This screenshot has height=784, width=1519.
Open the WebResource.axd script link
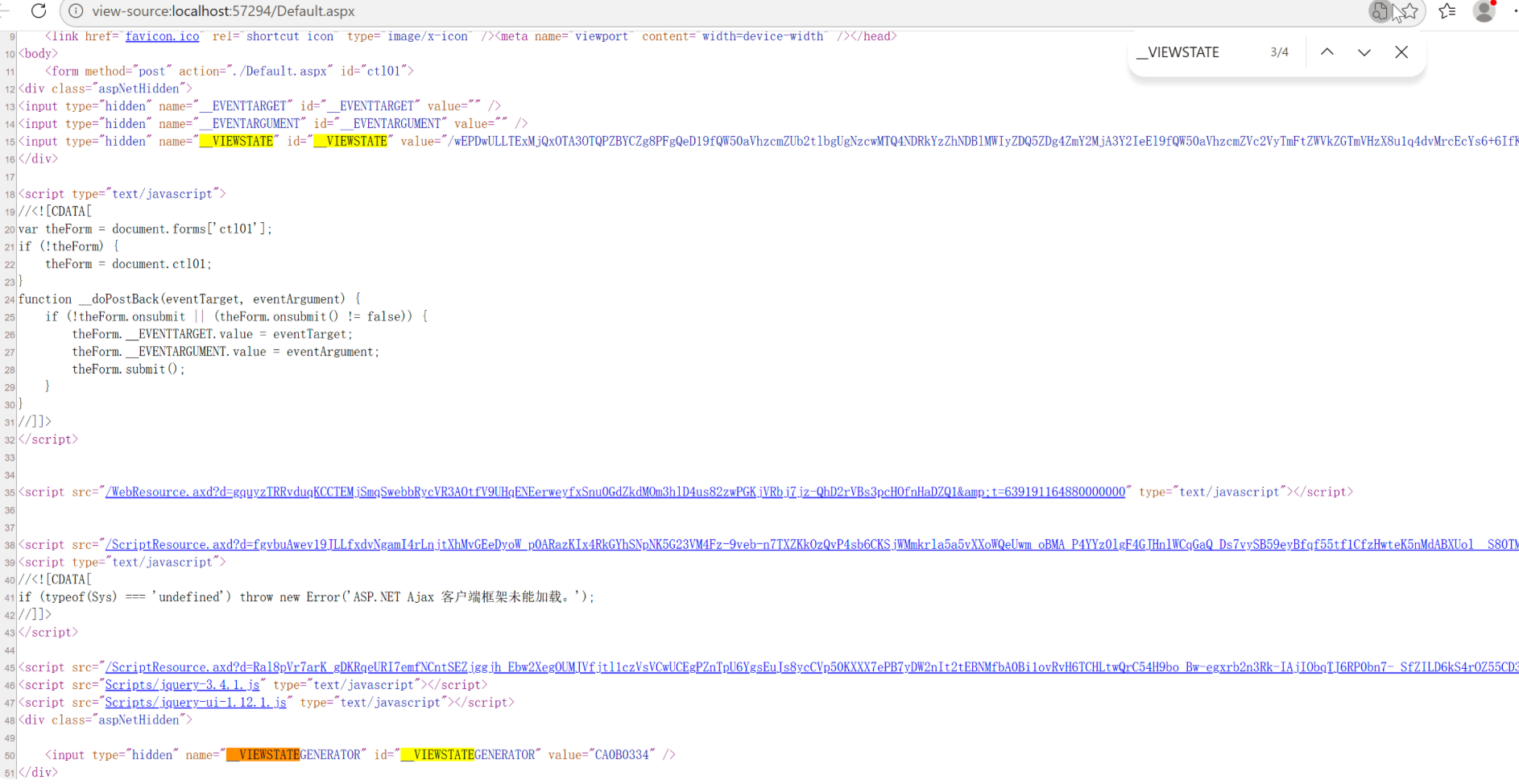point(615,492)
